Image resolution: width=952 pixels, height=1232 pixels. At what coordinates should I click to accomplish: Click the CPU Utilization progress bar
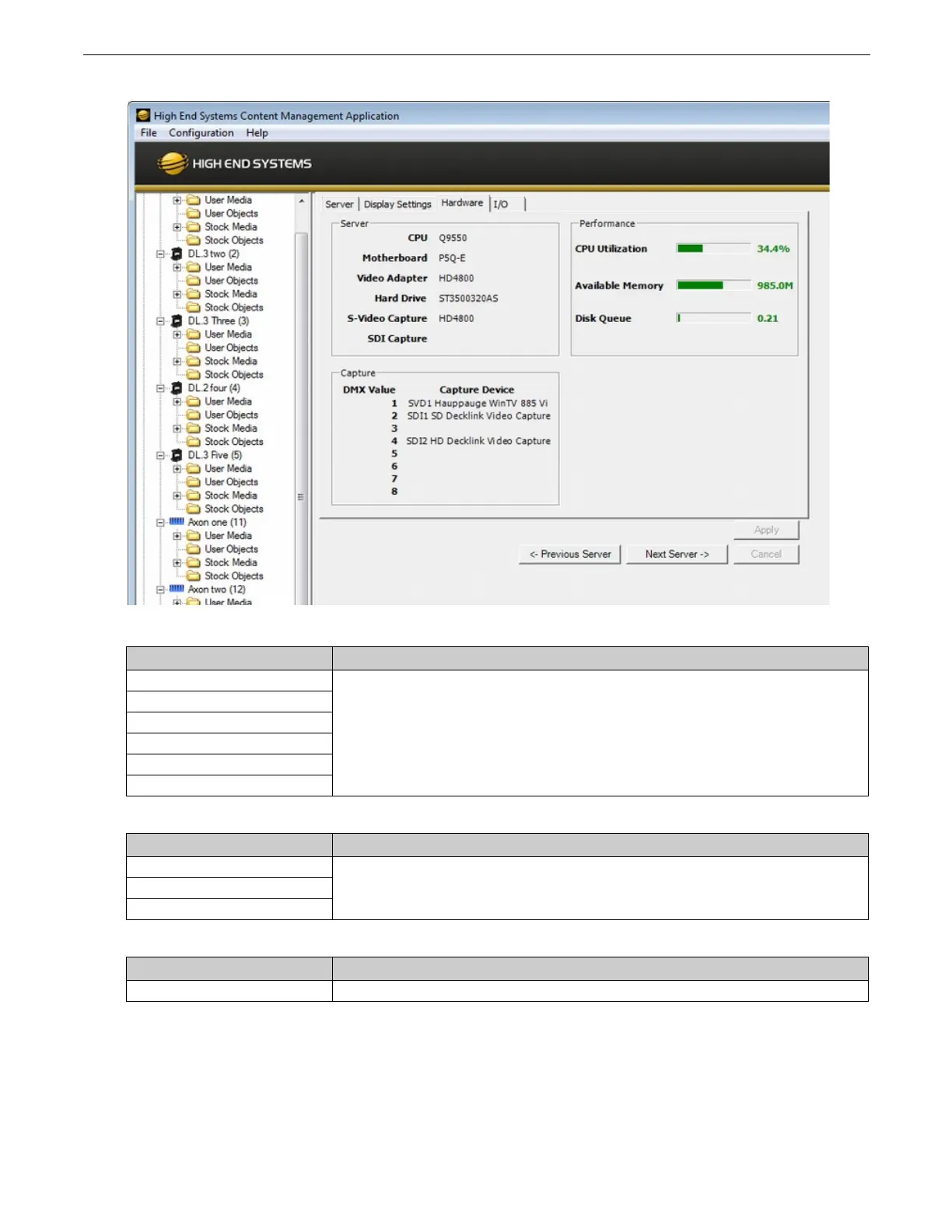pos(713,248)
